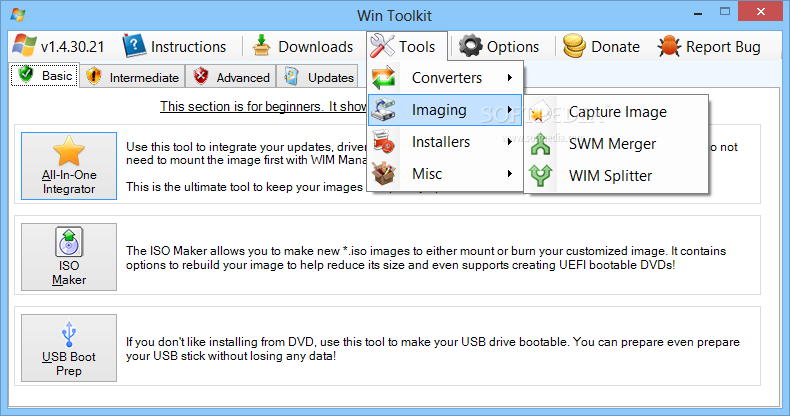
Task: Switch to the Updates tab
Action: pos(317,77)
